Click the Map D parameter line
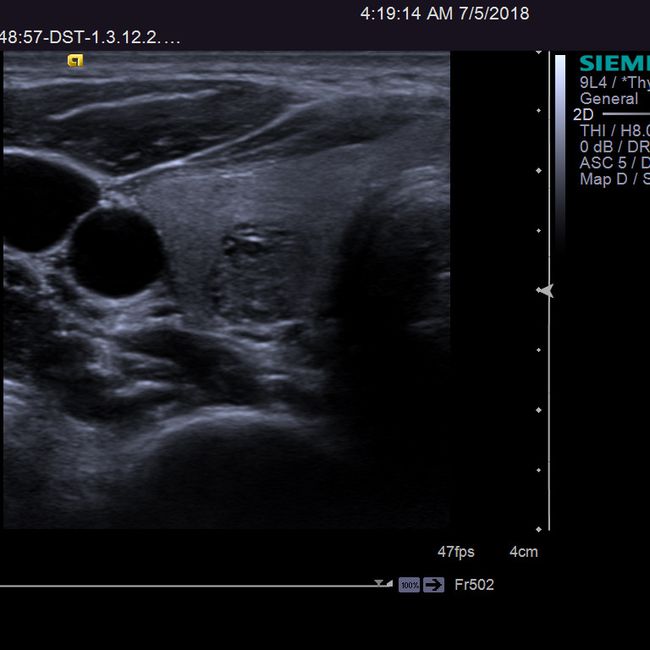The image size is (650, 650). (614, 179)
